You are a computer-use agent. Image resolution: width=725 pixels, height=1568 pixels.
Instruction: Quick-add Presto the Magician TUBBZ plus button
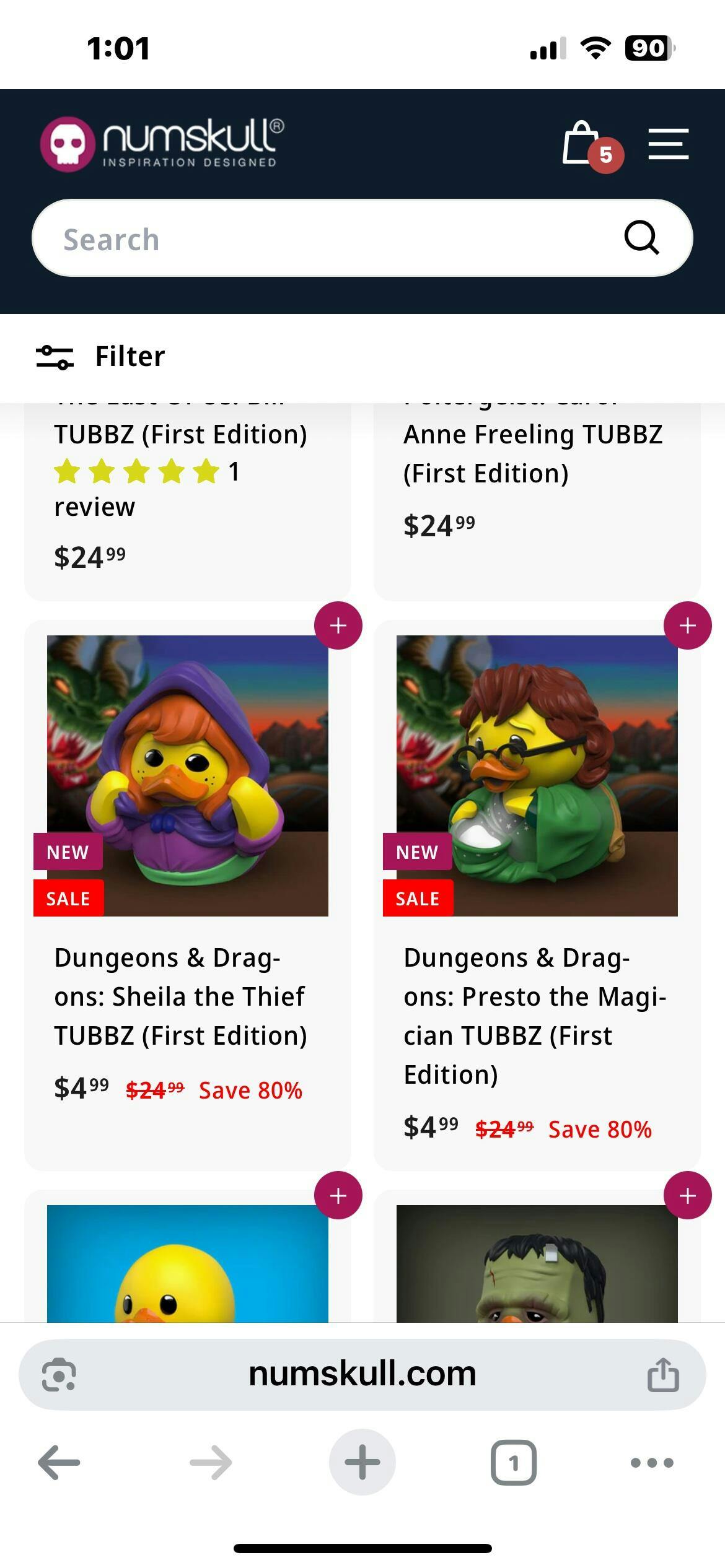[687, 625]
